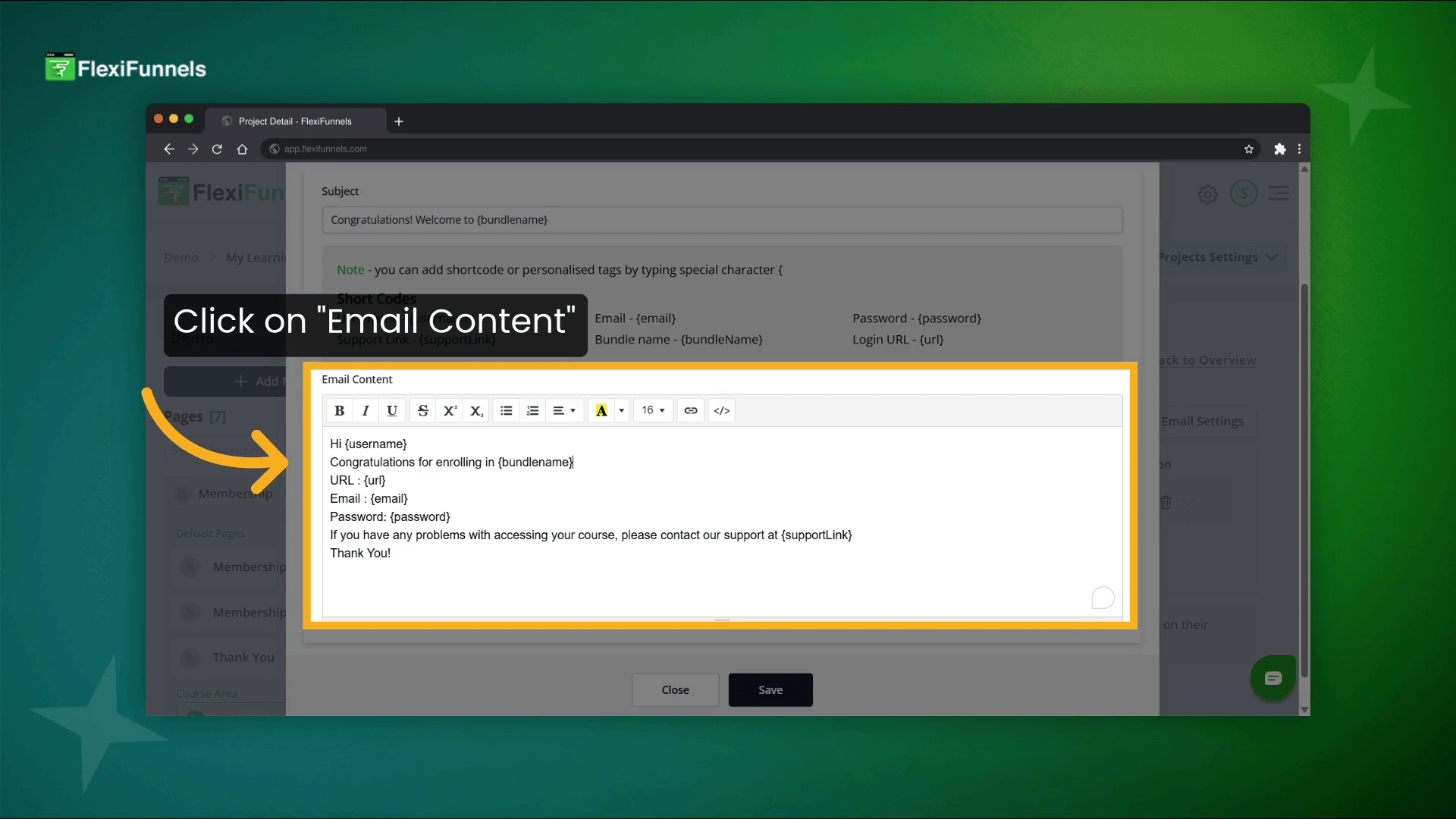Open font size 16 dropdown

(653, 410)
